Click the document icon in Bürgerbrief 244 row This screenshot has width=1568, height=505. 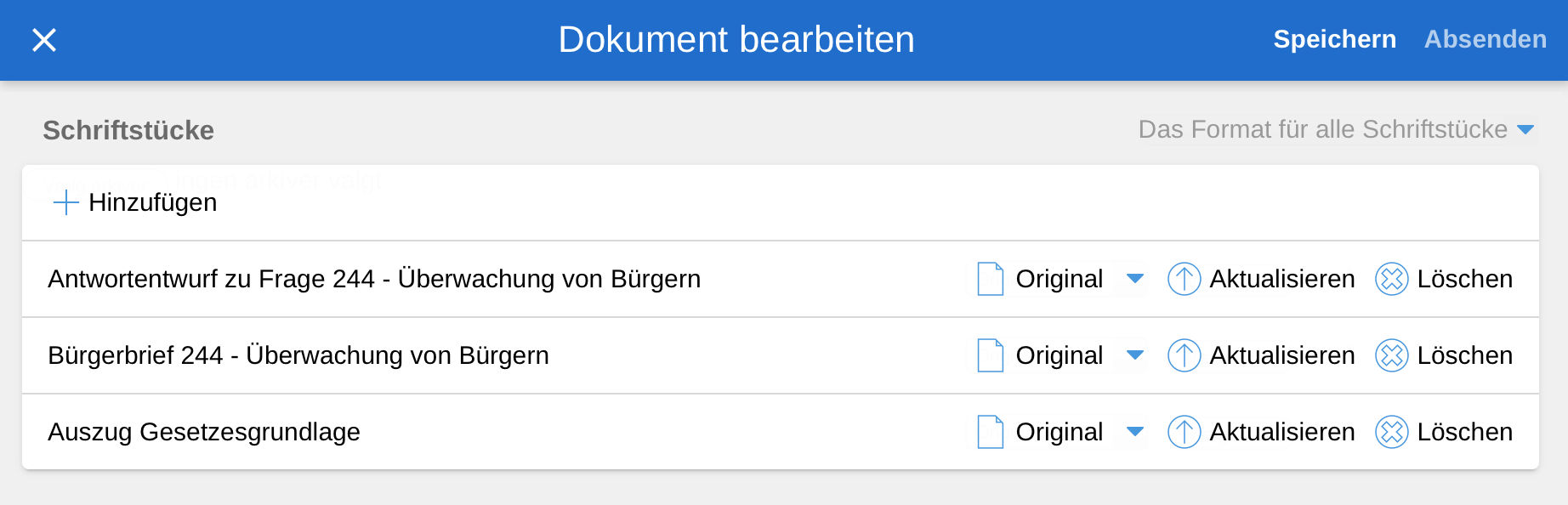pyautogui.click(x=991, y=355)
